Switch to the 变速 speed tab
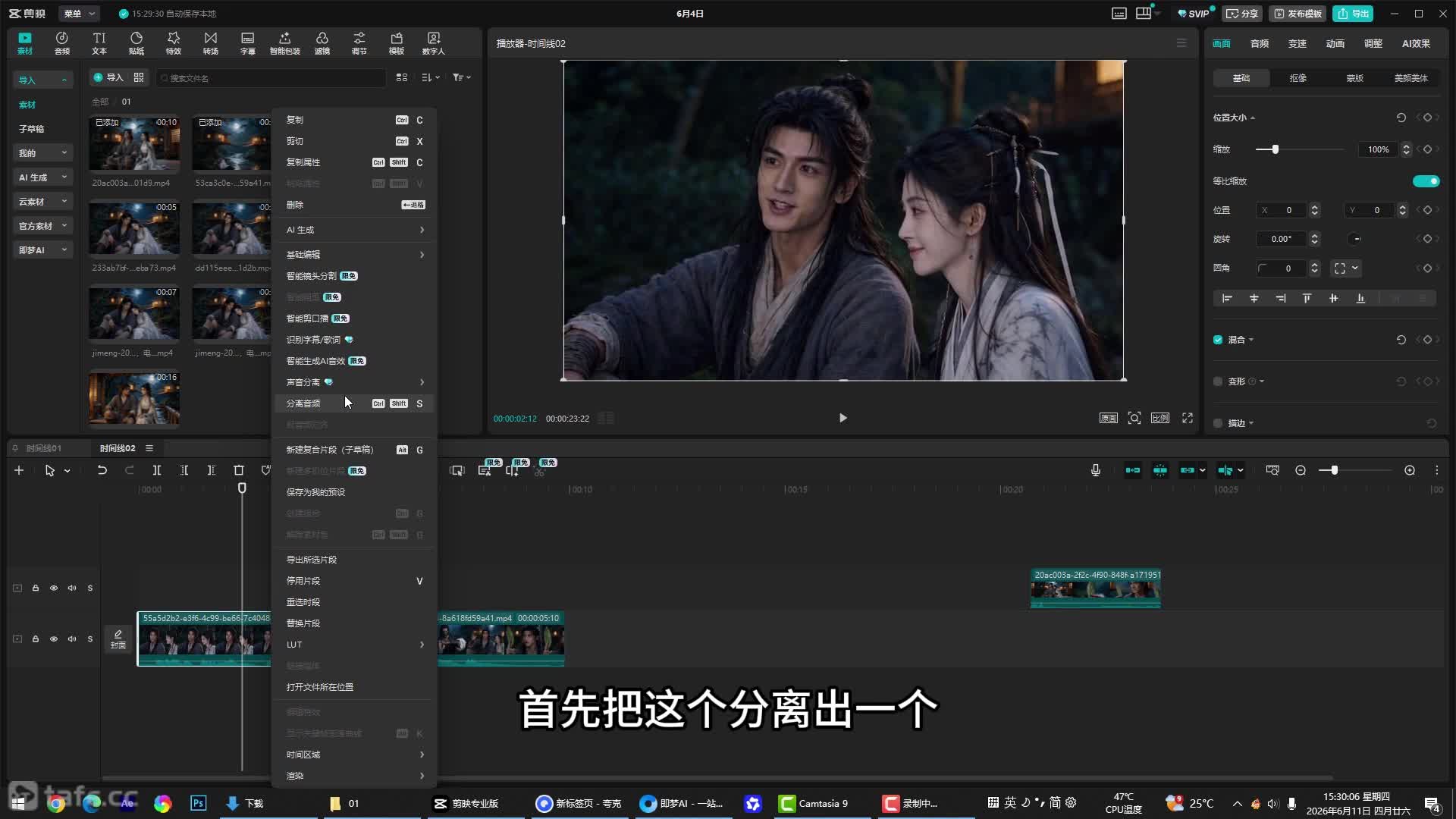The height and width of the screenshot is (819, 1456). [1298, 43]
